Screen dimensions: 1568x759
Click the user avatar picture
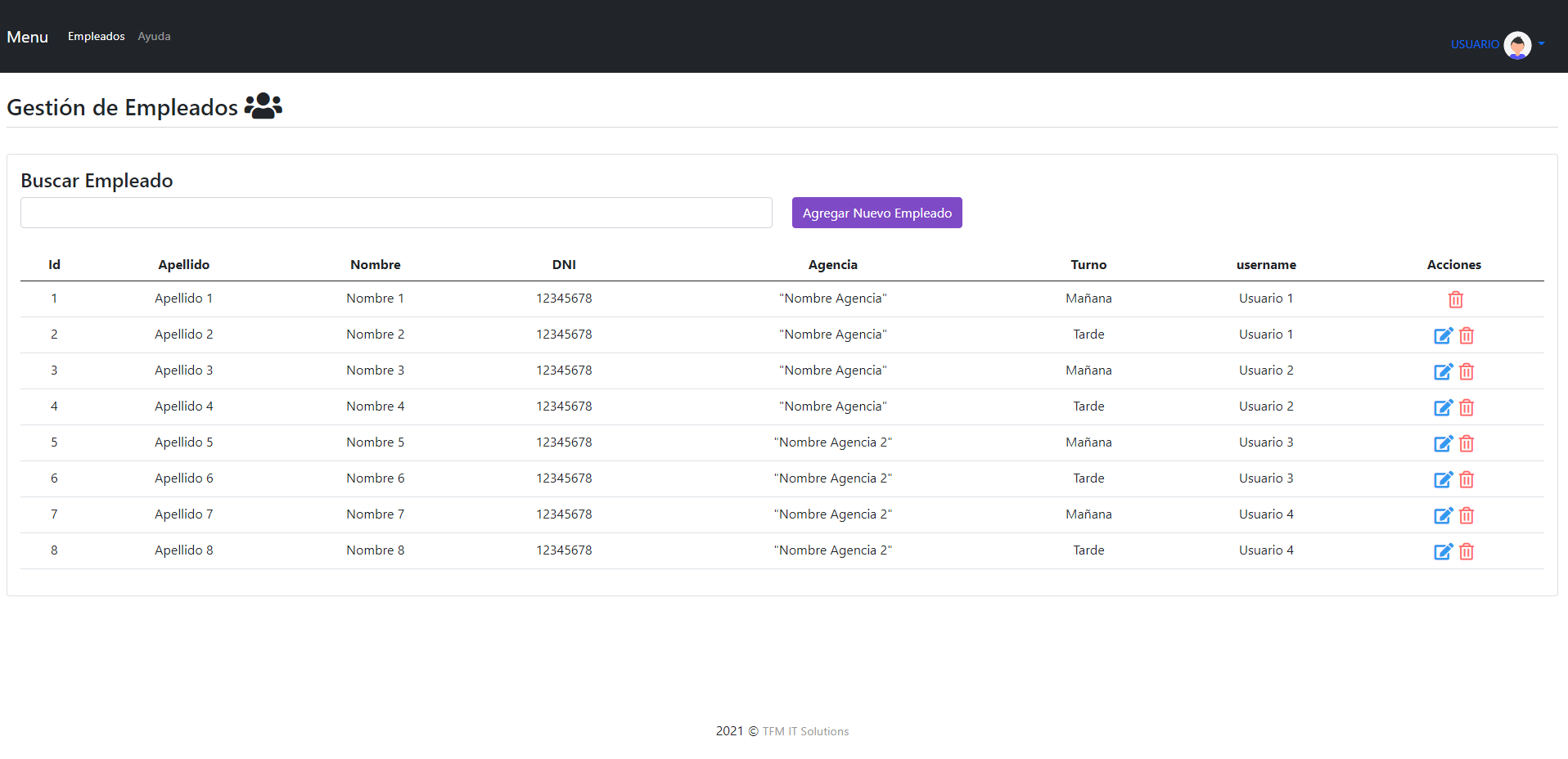1517,45
